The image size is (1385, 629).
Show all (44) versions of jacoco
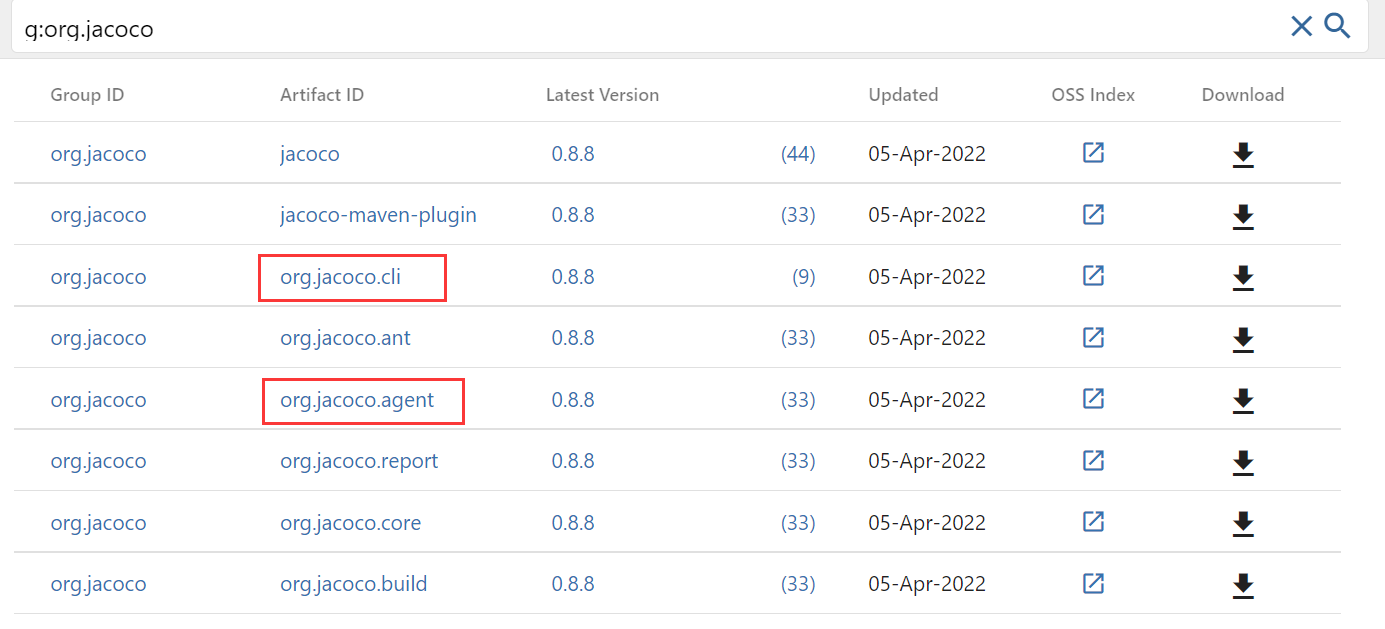tap(798, 154)
